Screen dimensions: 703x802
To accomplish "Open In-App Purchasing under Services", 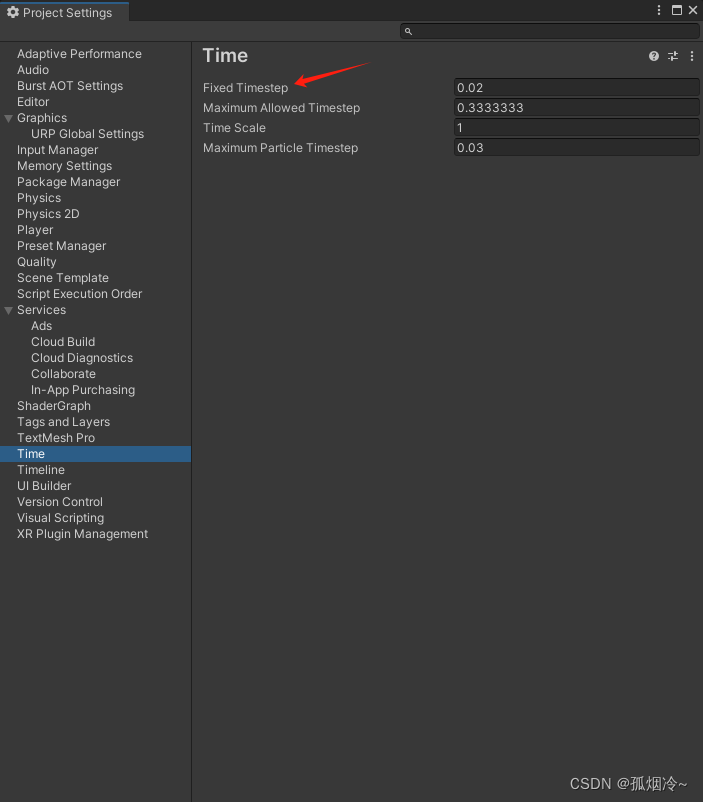I will tap(82, 389).
